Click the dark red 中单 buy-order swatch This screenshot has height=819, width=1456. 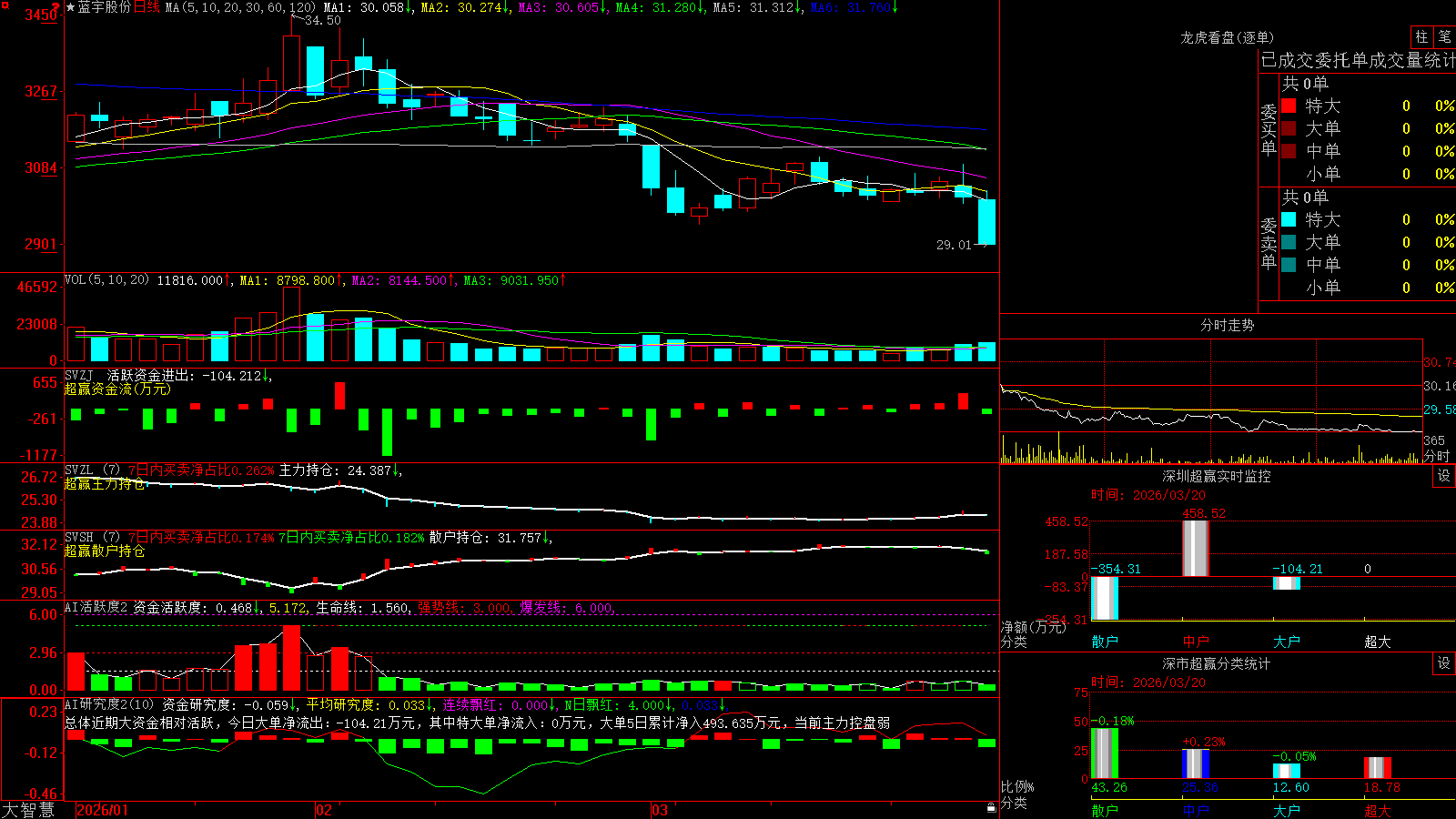pyautogui.click(x=1289, y=151)
